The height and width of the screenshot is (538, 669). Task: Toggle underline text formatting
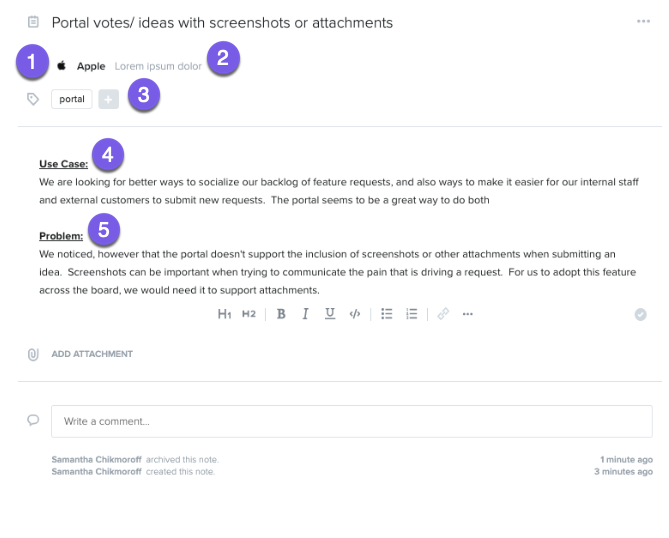pos(330,314)
